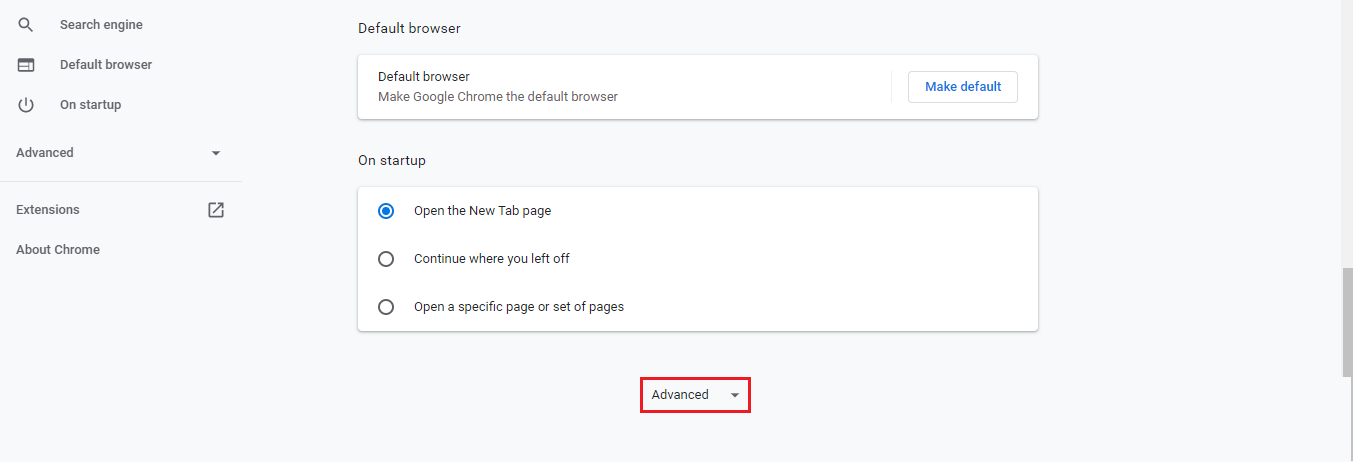This screenshot has width=1353, height=462.
Task: Click the 'Continue where you left off' label text
Action: pyautogui.click(x=492, y=259)
